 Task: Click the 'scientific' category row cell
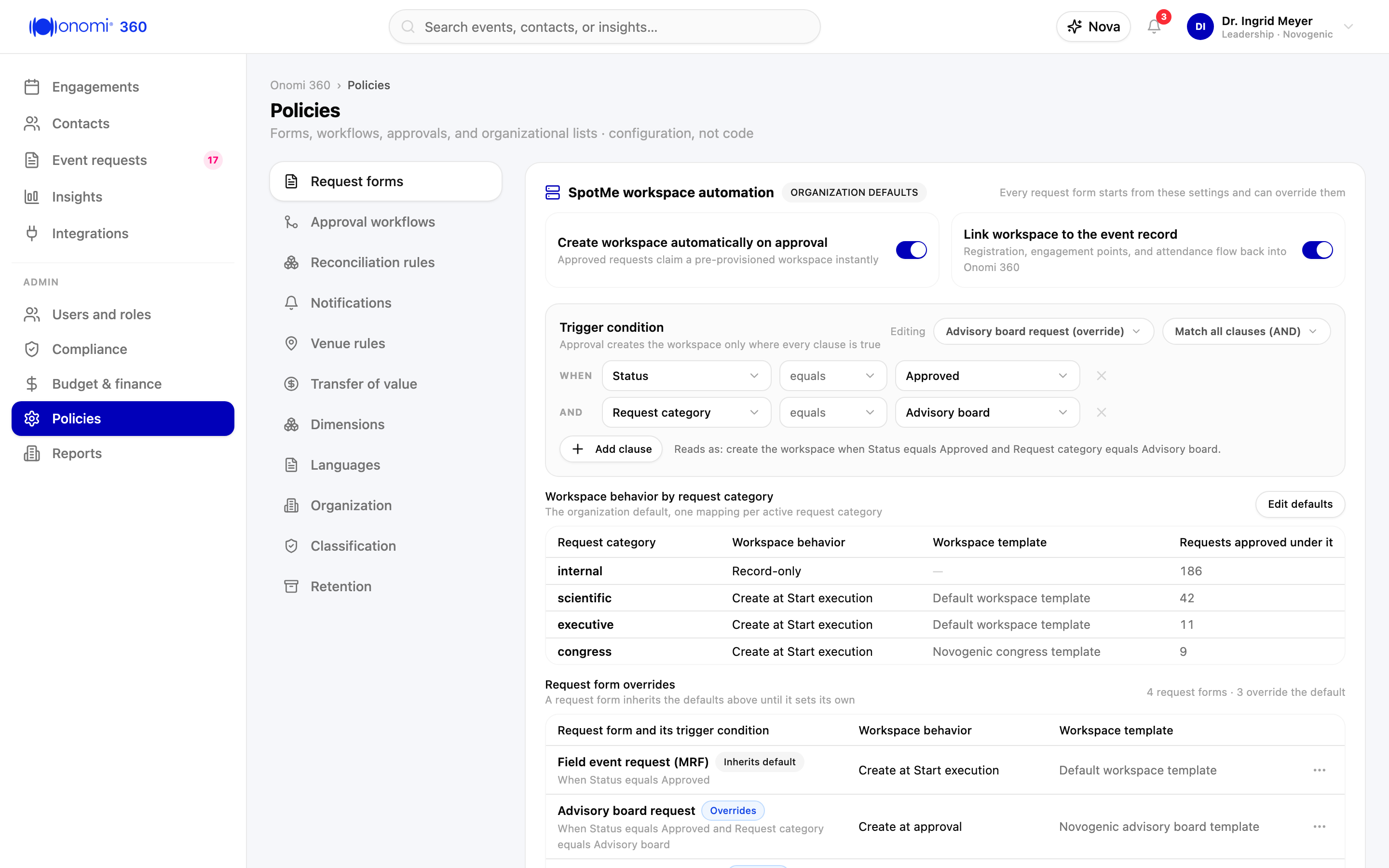pos(585,598)
